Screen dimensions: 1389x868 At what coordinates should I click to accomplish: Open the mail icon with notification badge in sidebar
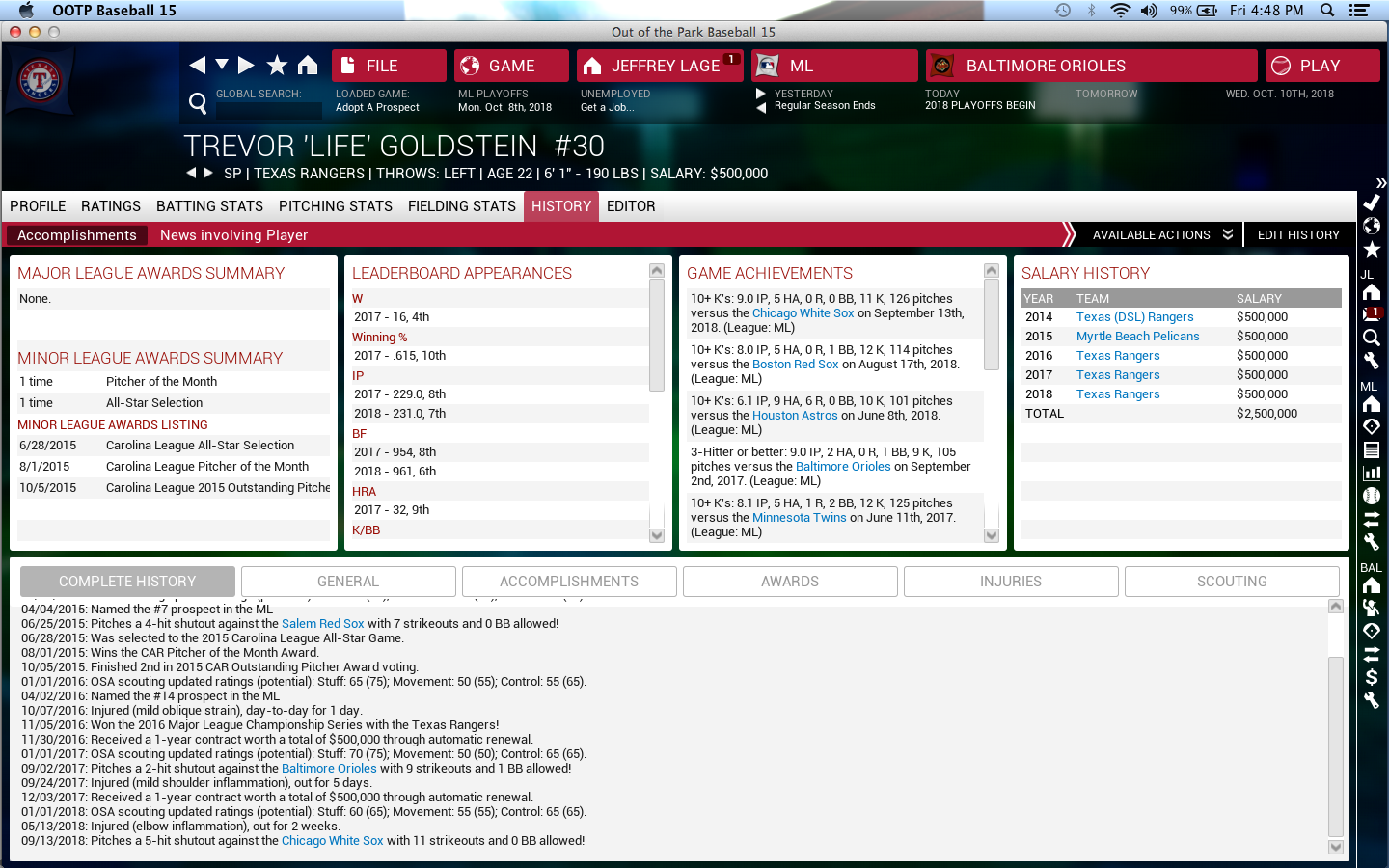click(x=1371, y=314)
